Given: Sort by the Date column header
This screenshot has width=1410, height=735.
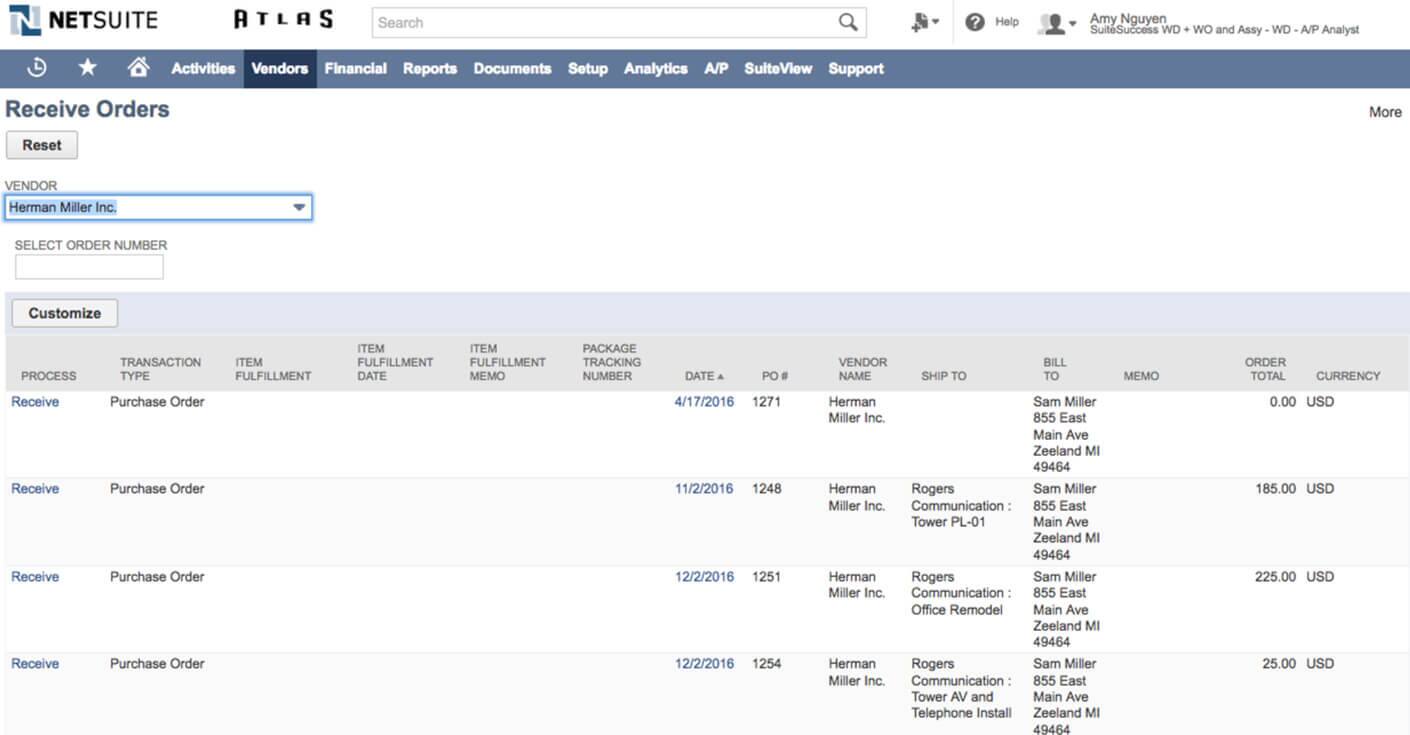Looking at the screenshot, I should (x=704, y=376).
